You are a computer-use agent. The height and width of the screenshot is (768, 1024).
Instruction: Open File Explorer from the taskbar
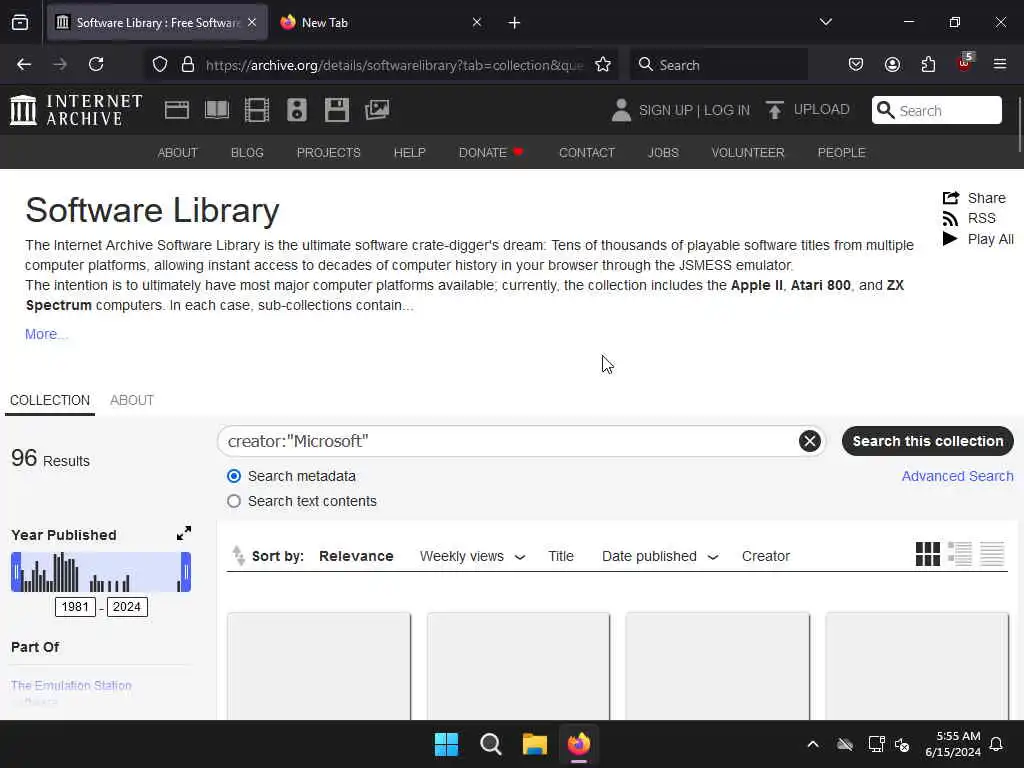(534, 744)
